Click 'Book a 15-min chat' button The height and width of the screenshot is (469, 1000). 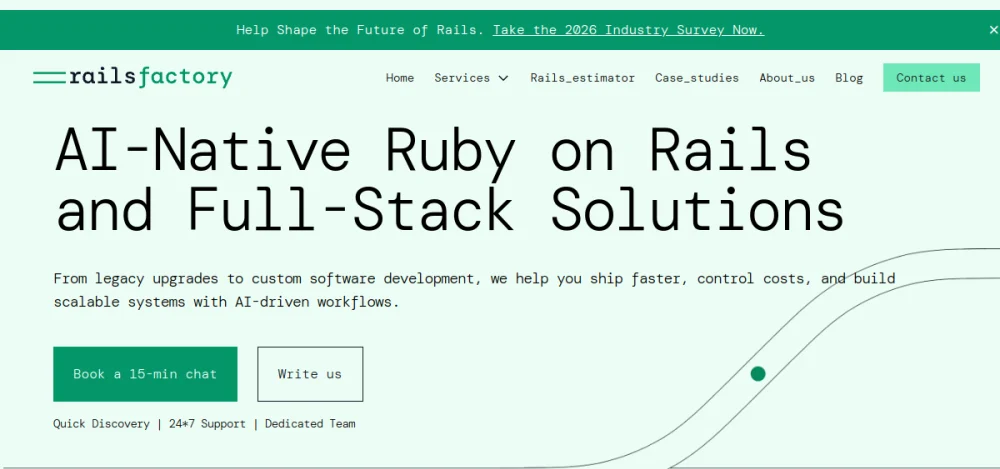(145, 374)
